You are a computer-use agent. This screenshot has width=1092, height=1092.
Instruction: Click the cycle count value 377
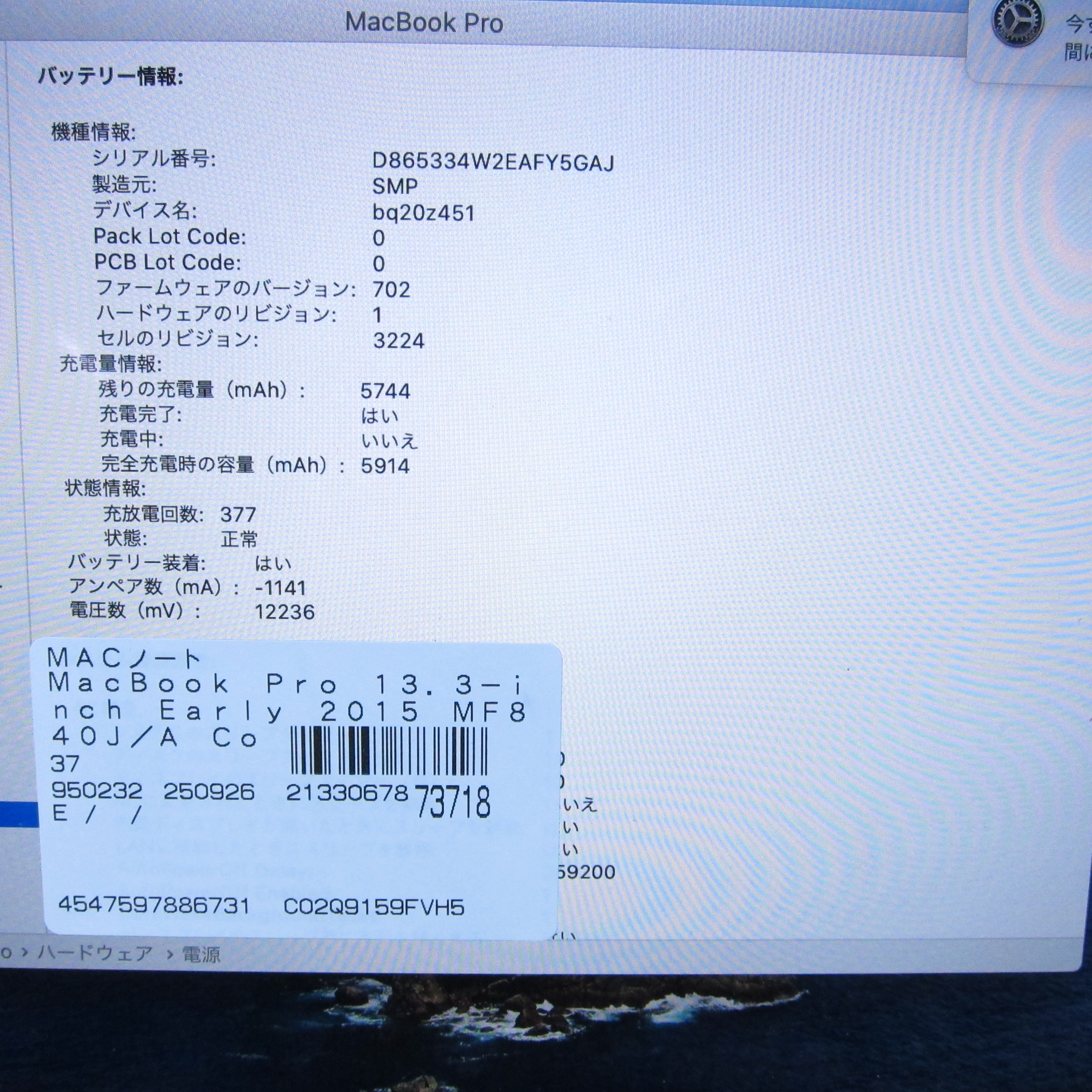(238, 514)
